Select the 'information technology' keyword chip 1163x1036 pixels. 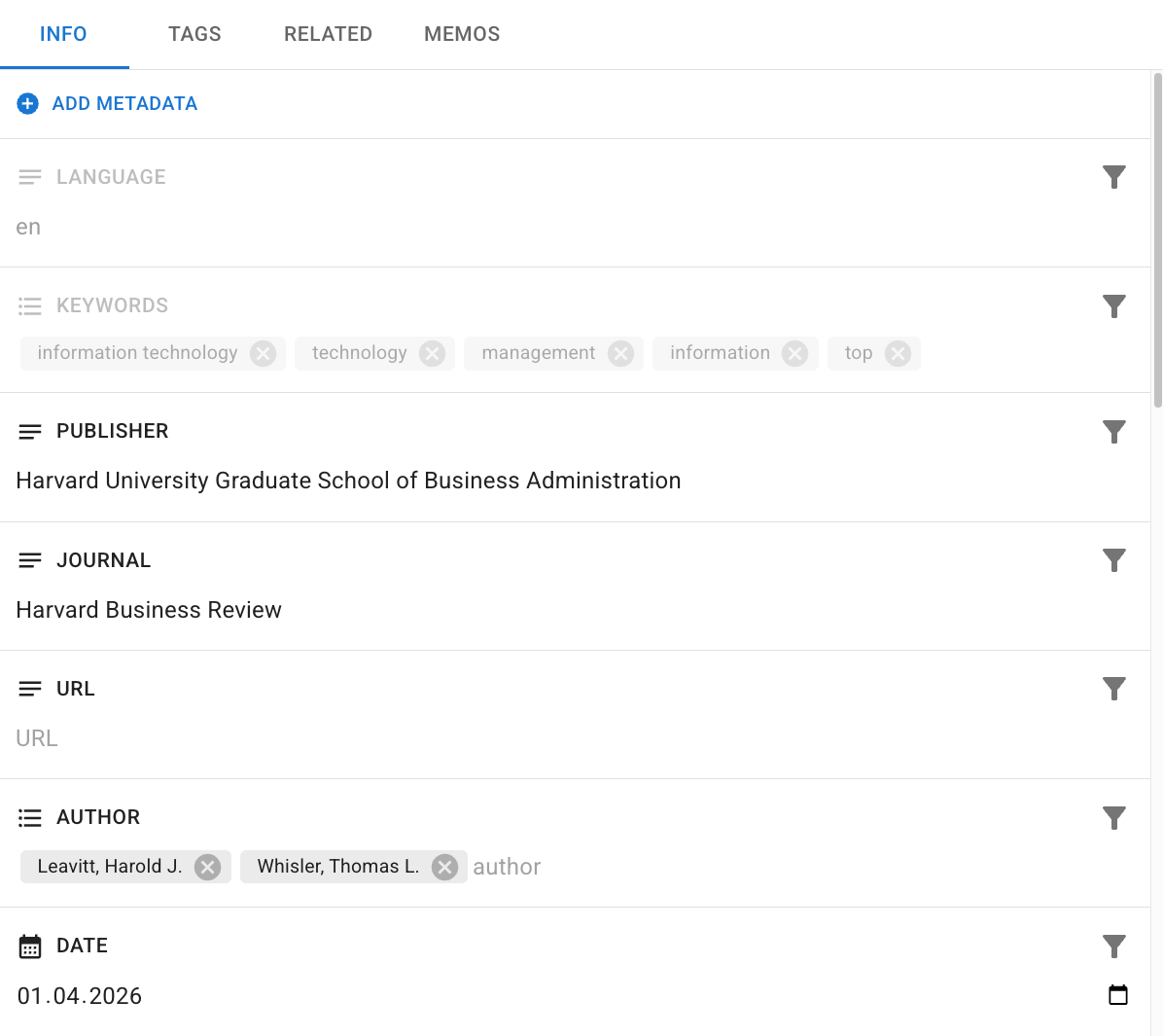click(x=153, y=353)
